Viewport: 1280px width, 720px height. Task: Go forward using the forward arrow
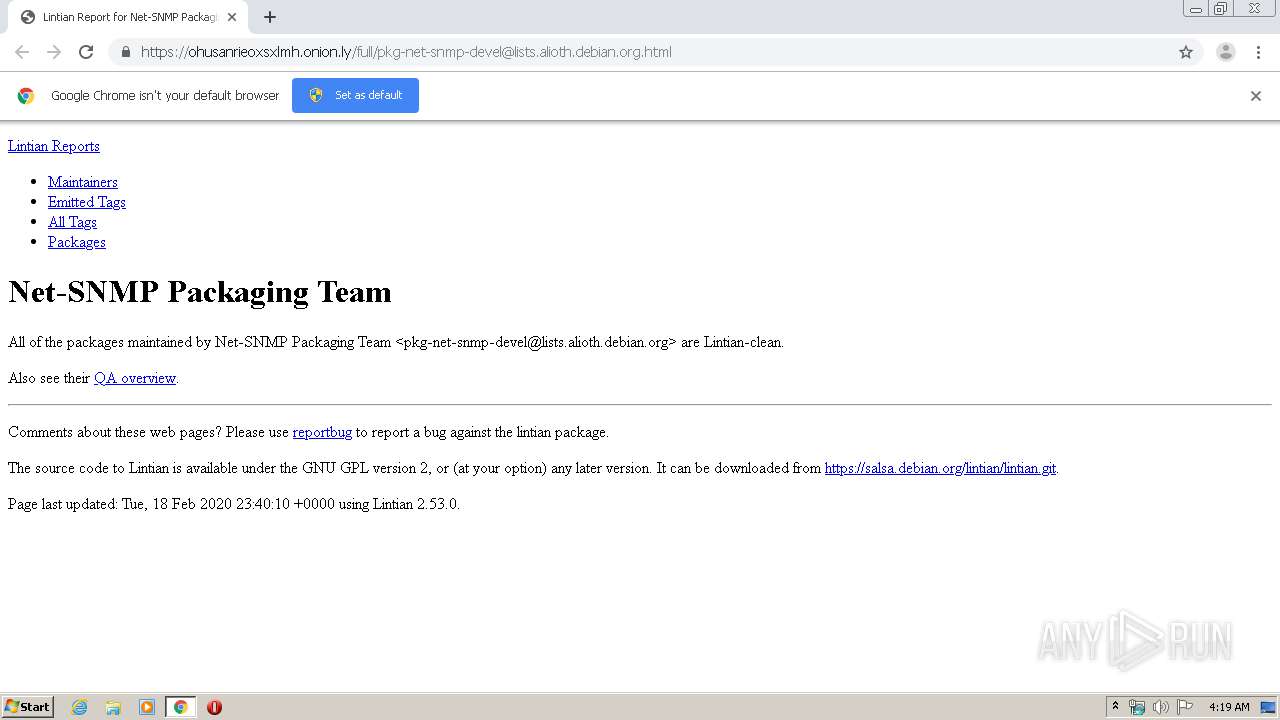tap(54, 52)
